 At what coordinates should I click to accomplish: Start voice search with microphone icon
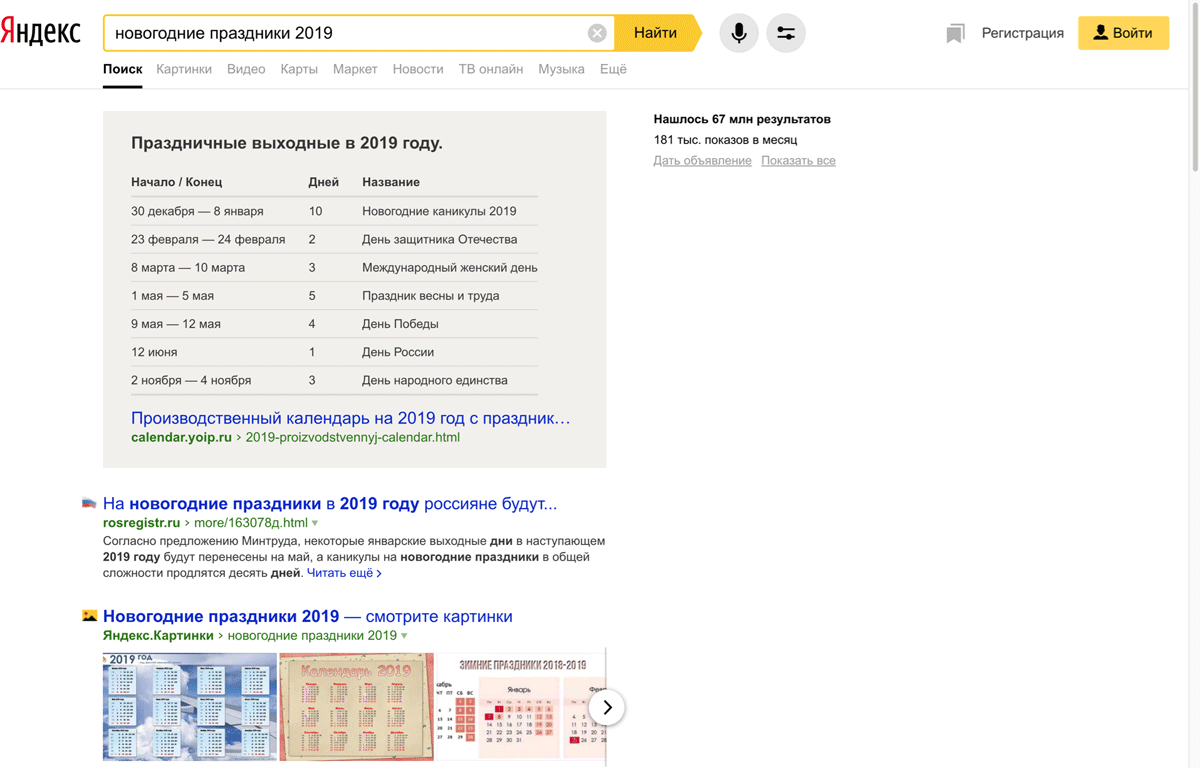(x=739, y=33)
